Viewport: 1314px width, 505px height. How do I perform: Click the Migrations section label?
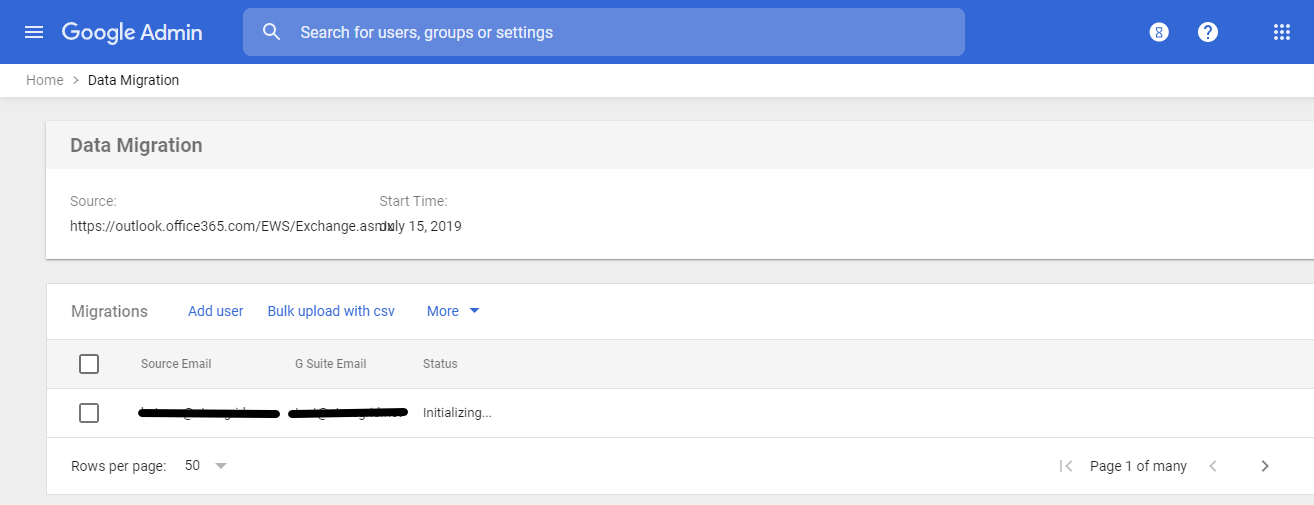tap(109, 311)
